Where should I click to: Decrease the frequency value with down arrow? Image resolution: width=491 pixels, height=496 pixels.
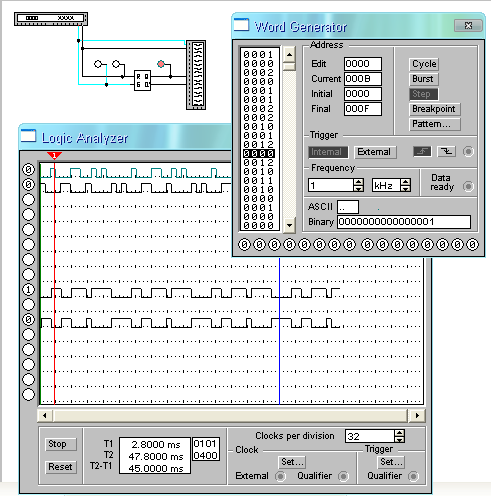(359, 188)
